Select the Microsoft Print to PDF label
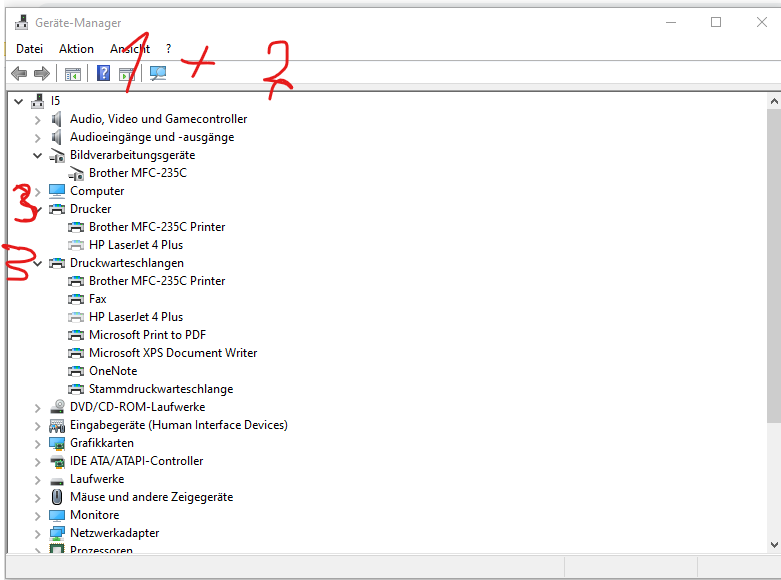The width and height of the screenshot is (781, 580). pos(147,335)
